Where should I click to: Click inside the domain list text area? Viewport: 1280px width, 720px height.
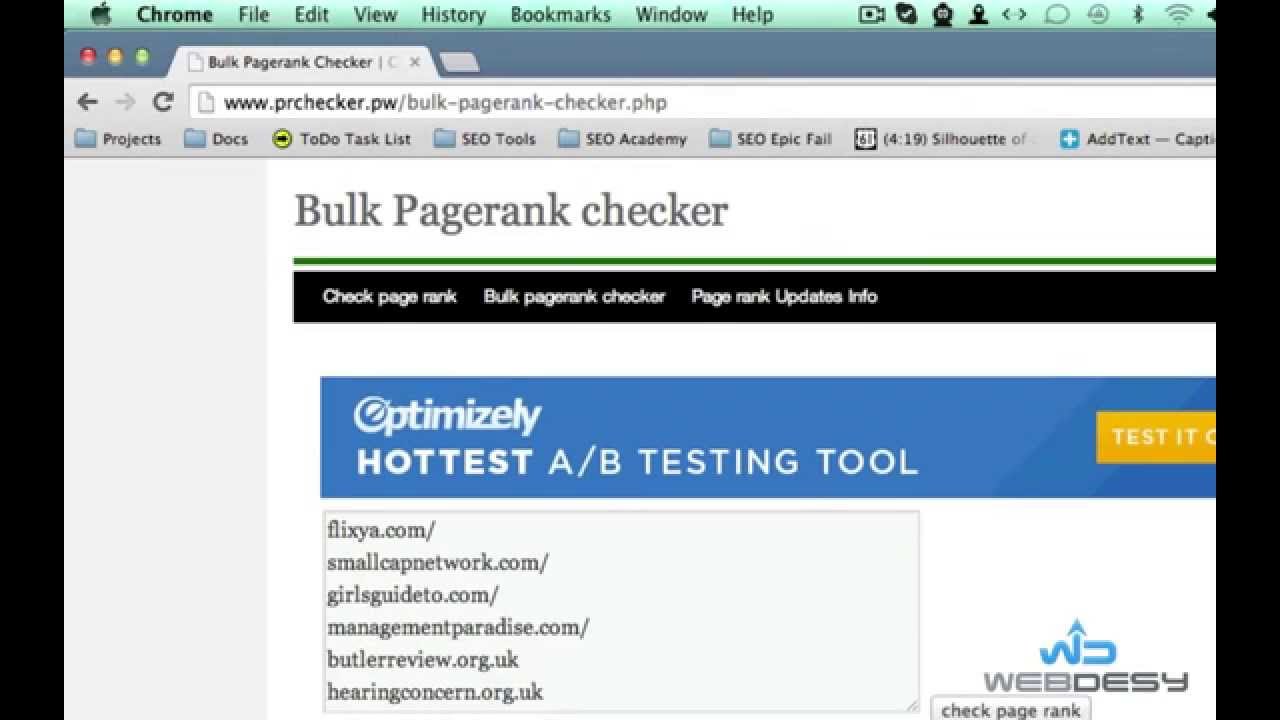tap(620, 612)
